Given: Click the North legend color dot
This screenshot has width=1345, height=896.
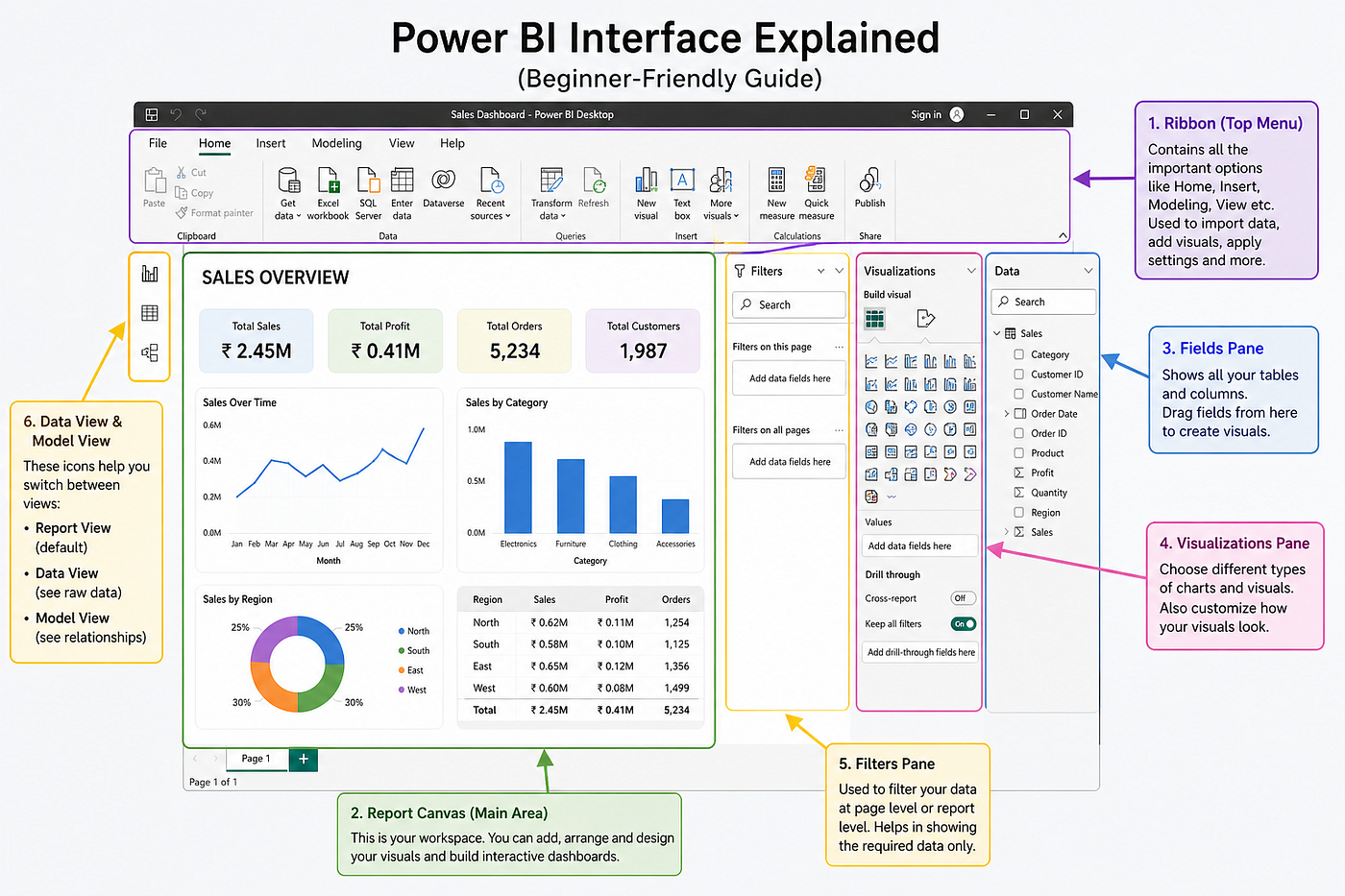Looking at the screenshot, I should click(401, 631).
